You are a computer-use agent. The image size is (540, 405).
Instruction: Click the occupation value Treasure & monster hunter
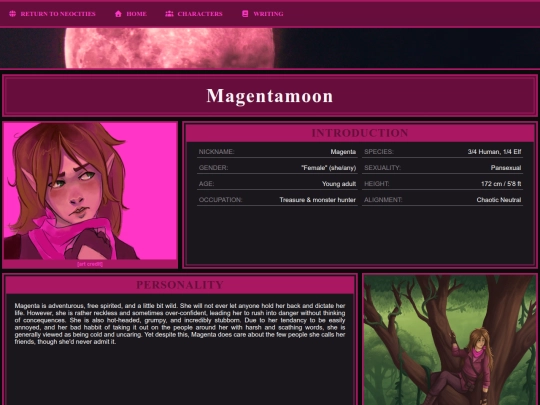pos(318,200)
